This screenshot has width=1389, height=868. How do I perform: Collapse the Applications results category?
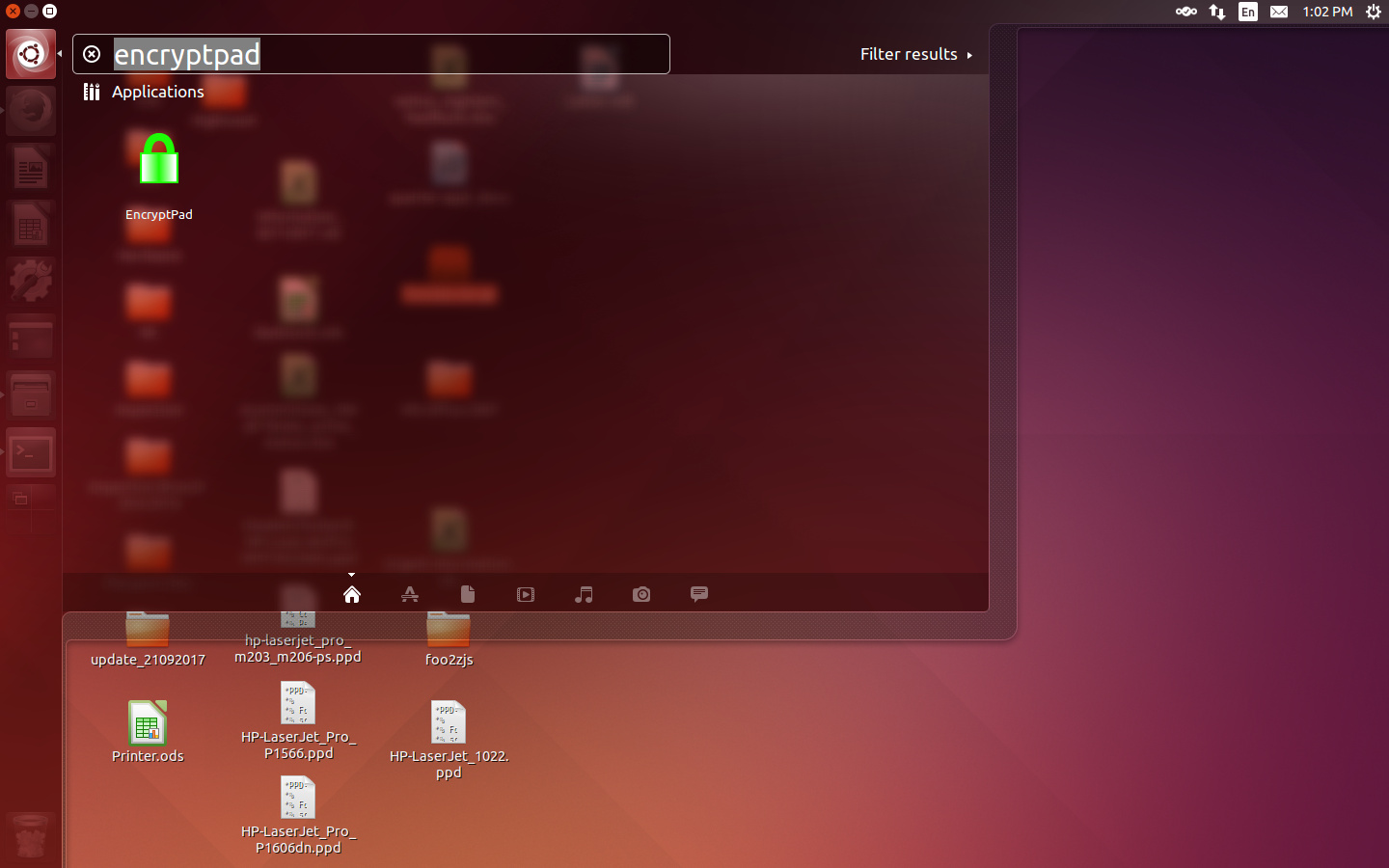(x=145, y=92)
